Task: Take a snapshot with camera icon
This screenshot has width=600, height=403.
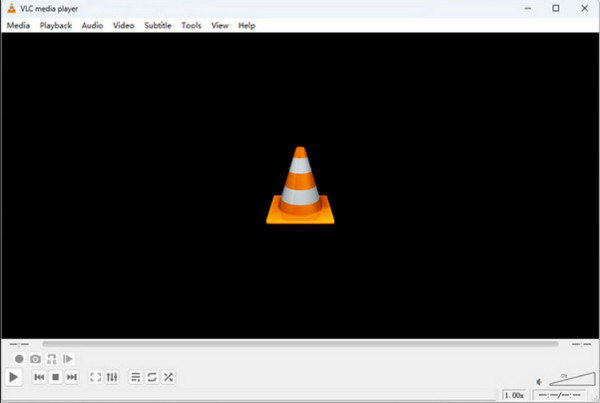Action: pos(35,359)
